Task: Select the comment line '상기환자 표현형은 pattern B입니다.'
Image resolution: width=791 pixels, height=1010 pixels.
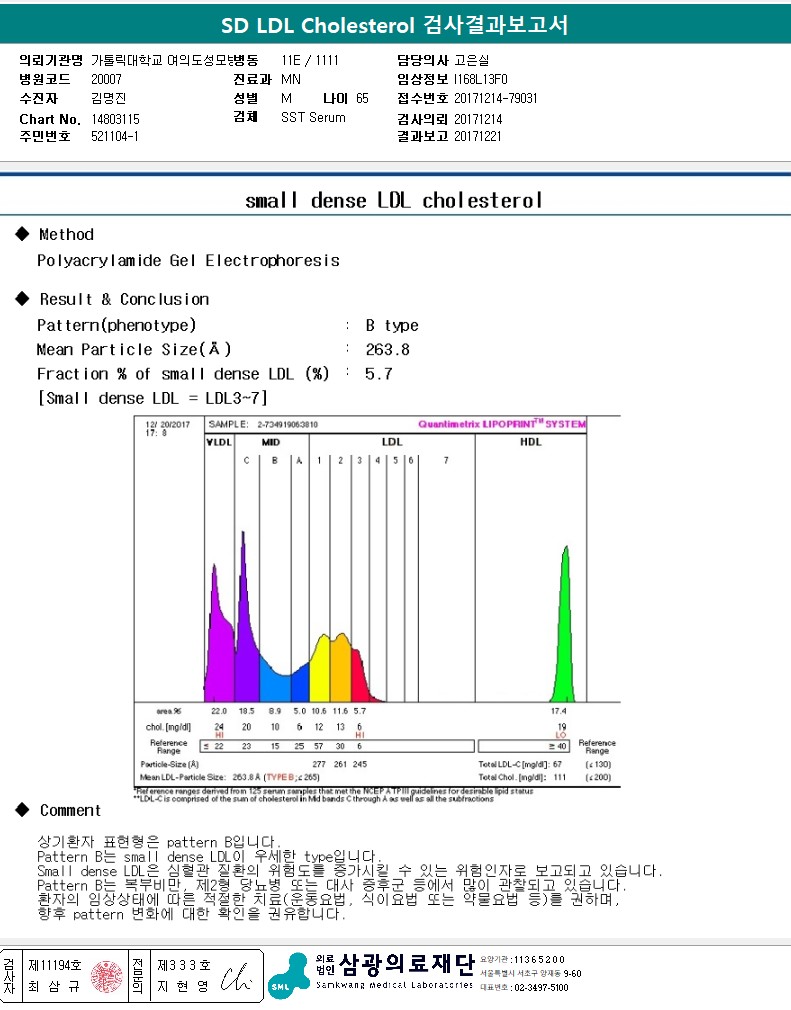Action: tap(158, 841)
